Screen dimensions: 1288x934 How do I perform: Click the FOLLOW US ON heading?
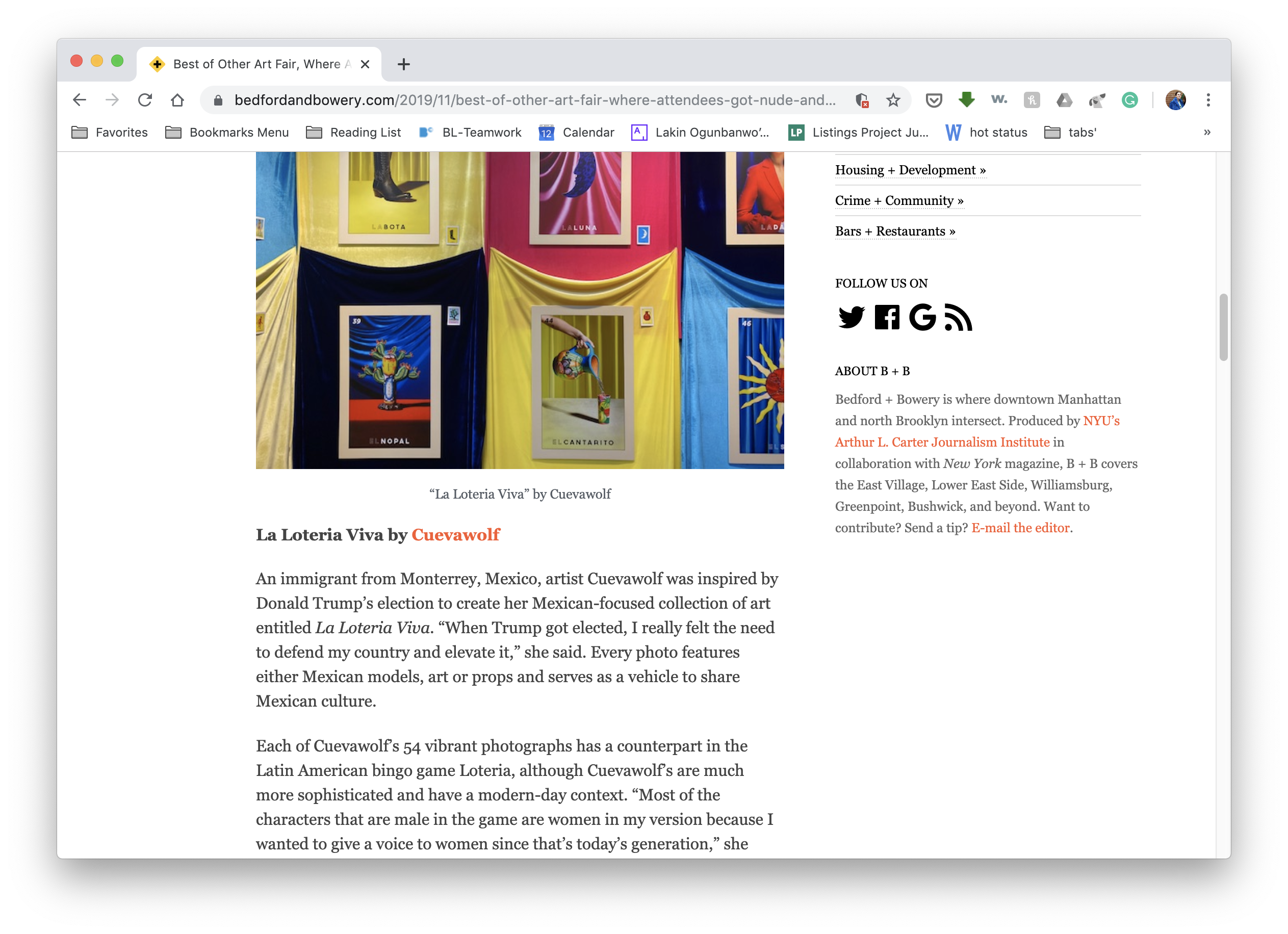pos(881,283)
